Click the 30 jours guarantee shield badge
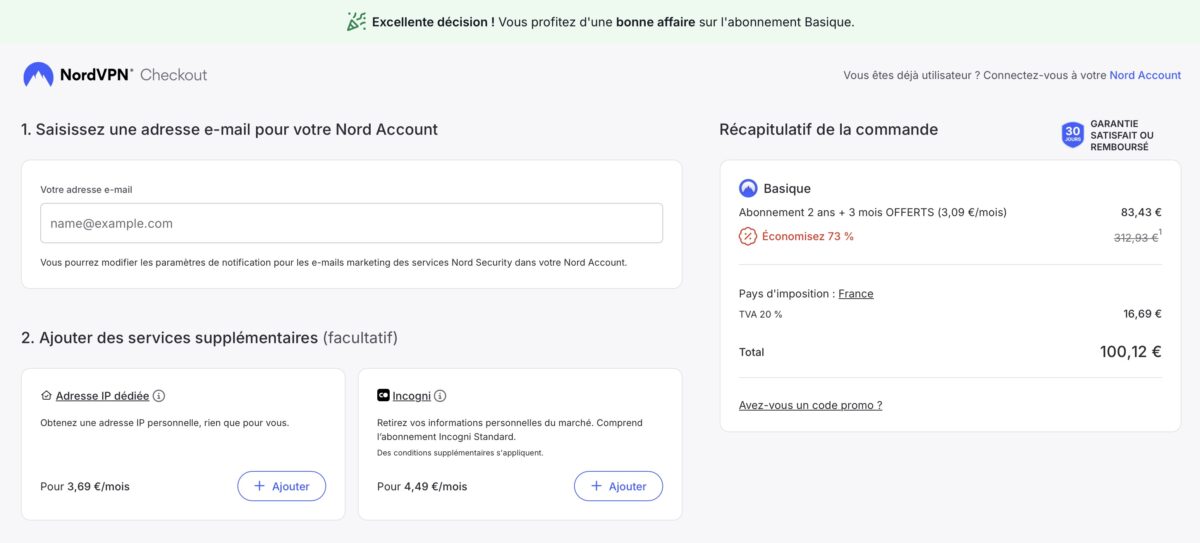The width and height of the screenshot is (1200, 543). (1073, 135)
